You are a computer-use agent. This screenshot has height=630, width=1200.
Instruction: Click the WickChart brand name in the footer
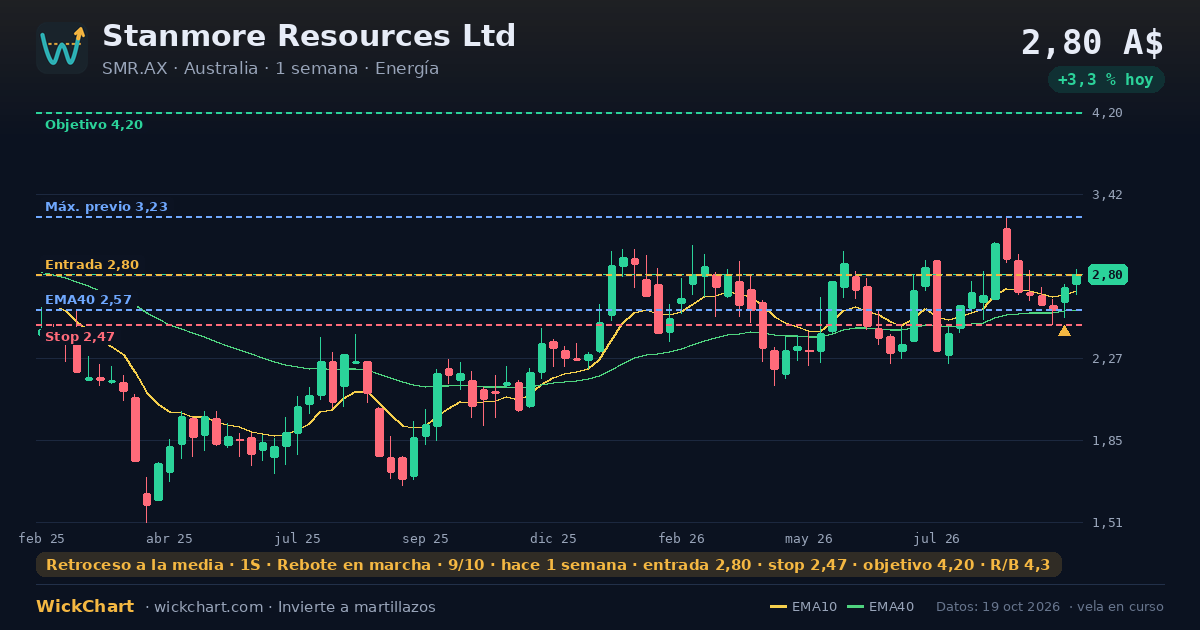(85, 607)
